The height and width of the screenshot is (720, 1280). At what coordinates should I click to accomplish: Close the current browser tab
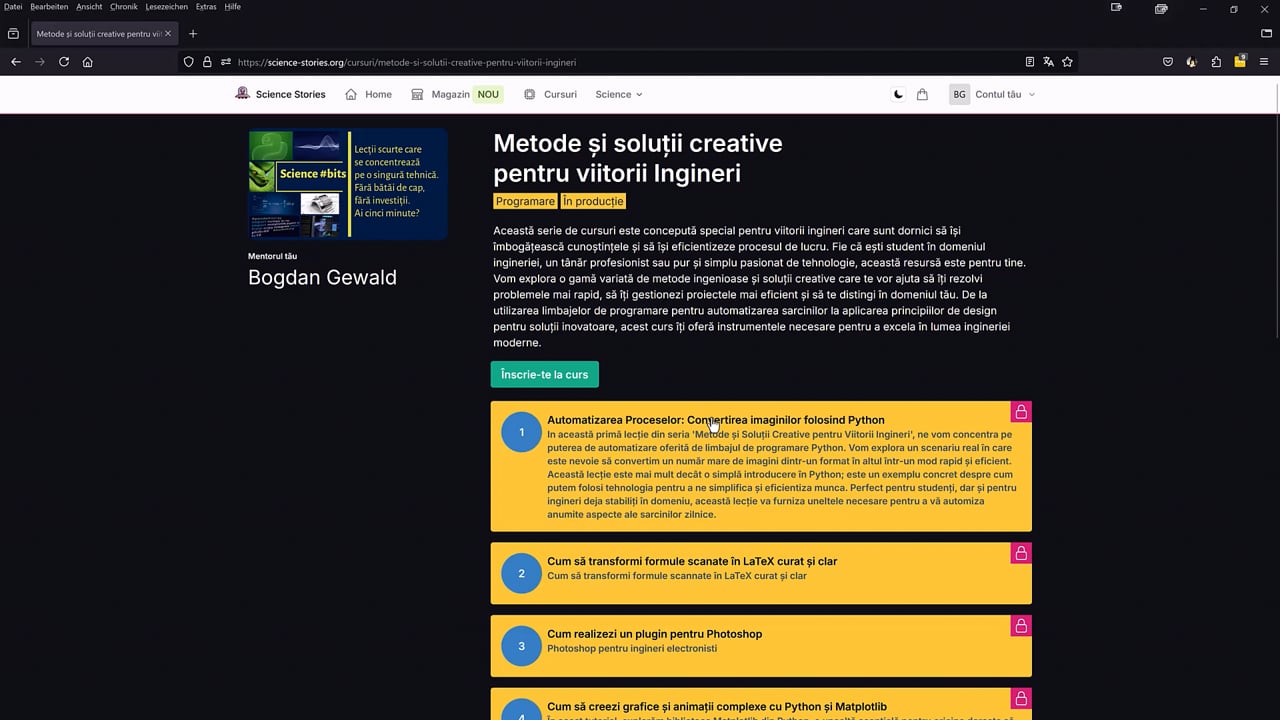[168, 33]
